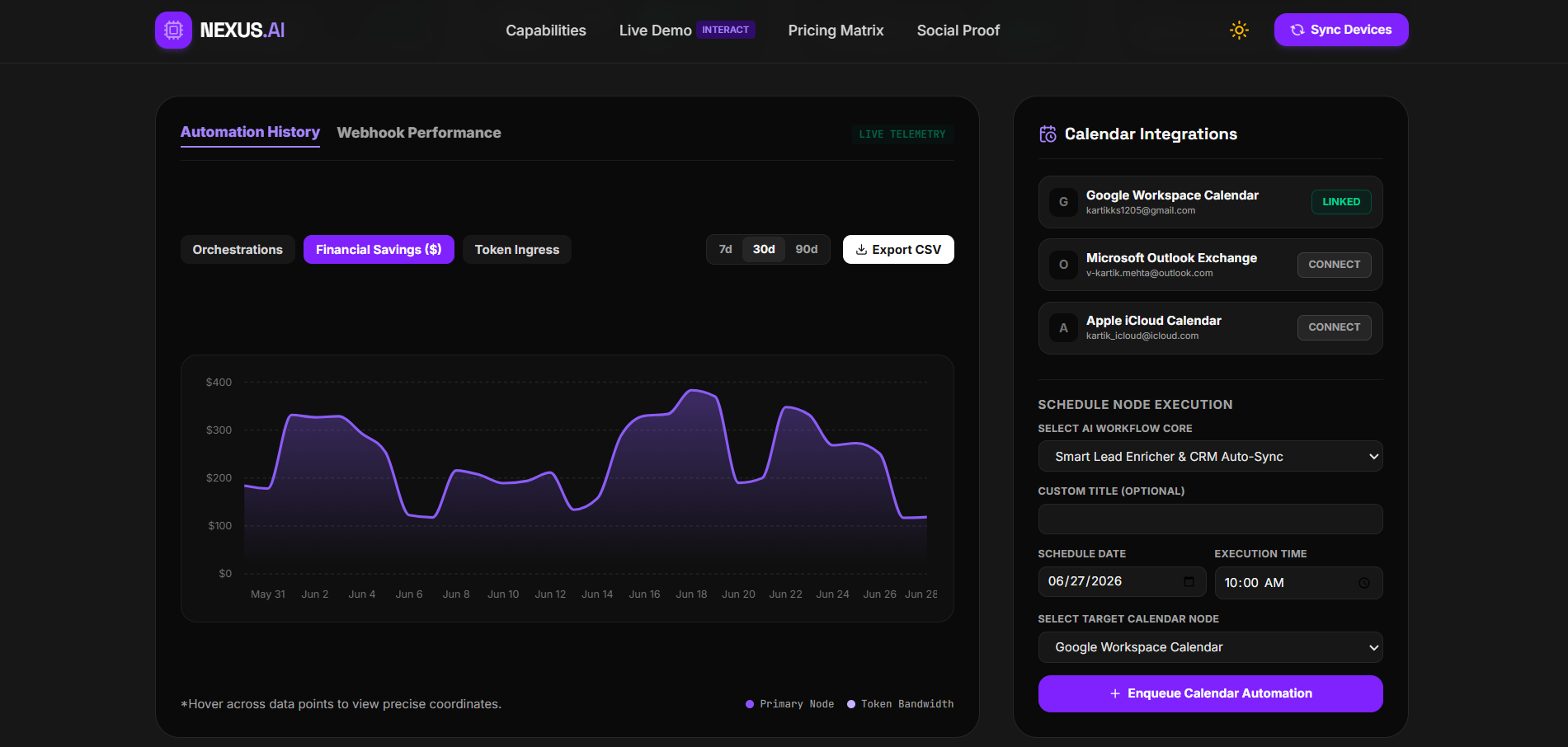This screenshot has height=747, width=1568.
Task: Open the AI Workflow Core dropdown
Action: tap(1210, 456)
